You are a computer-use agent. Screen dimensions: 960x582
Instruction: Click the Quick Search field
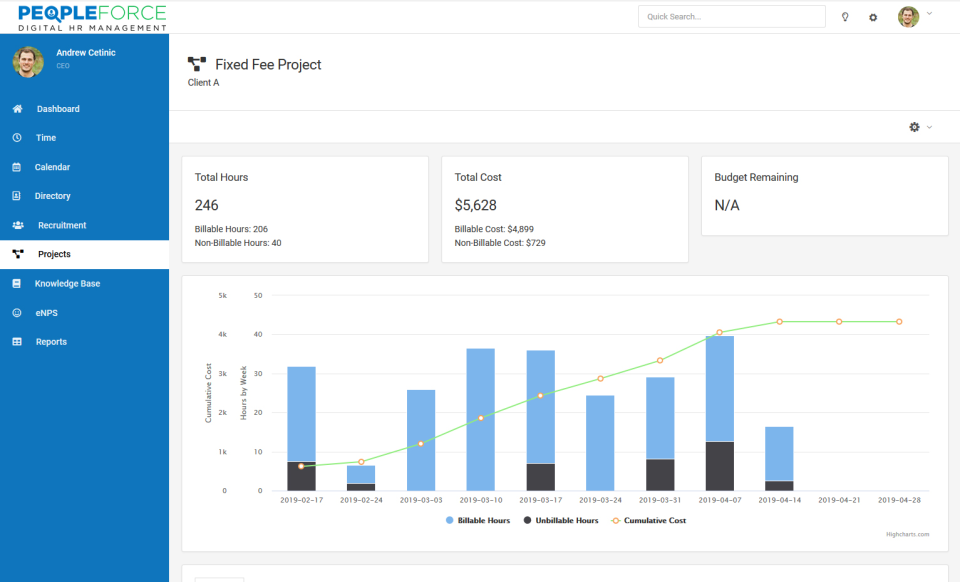(x=731, y=17)
